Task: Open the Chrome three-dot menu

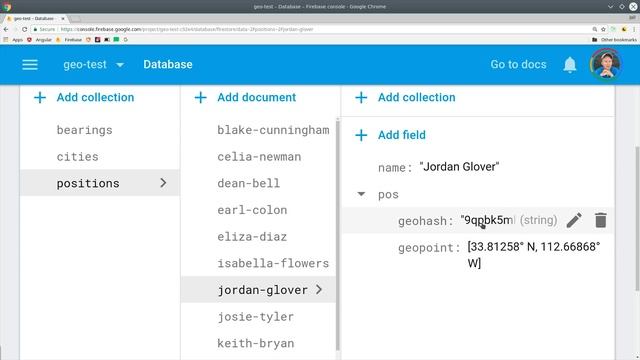Action: pos(634,29)
